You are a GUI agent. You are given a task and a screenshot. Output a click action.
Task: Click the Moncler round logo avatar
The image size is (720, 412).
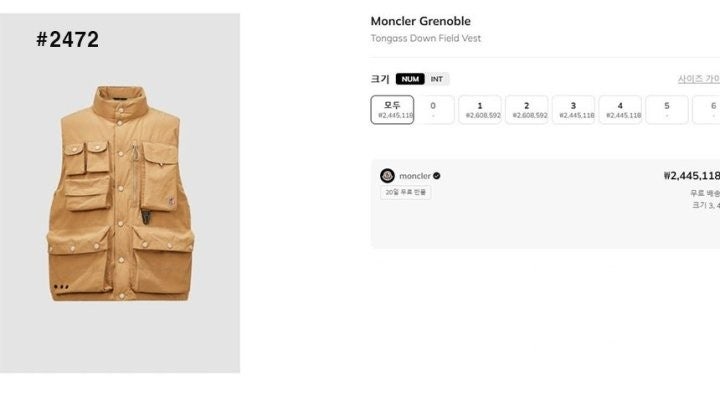pyautogui.click(x=387, y=175)
